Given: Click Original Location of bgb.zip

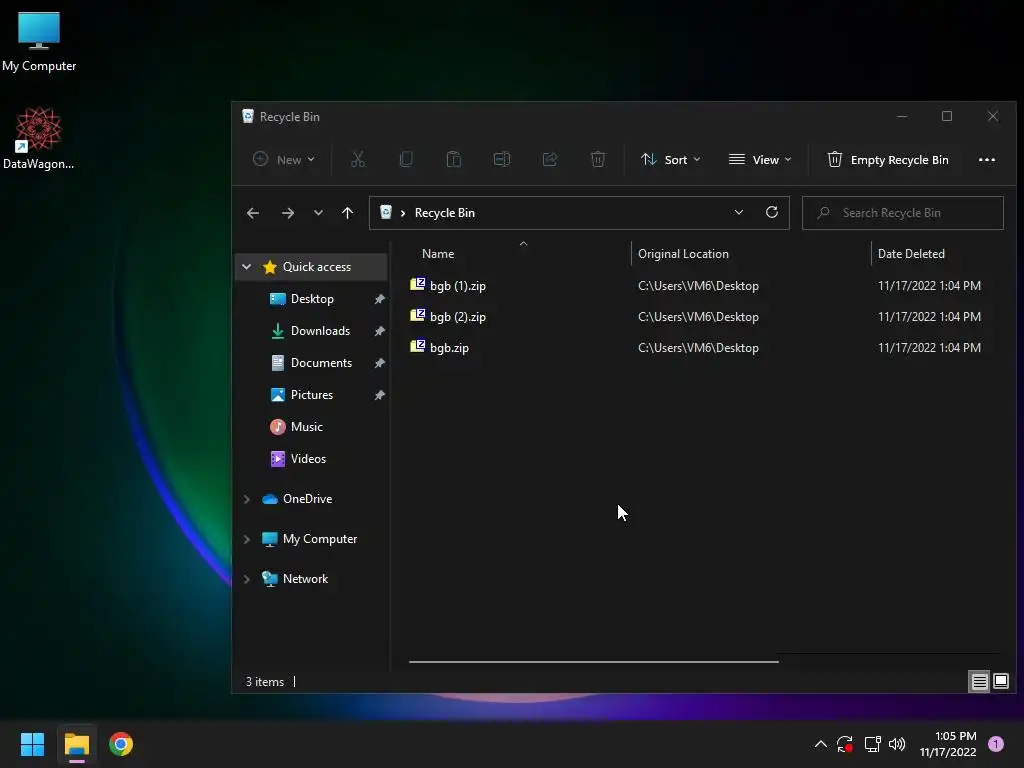Looking at the screenshot, I should click(698, 348).
